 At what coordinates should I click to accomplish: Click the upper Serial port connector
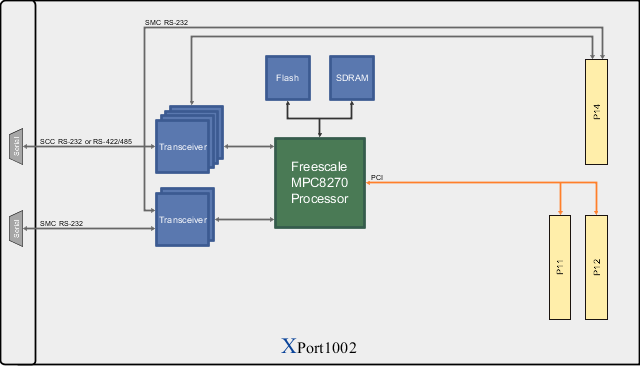[16, 146]
